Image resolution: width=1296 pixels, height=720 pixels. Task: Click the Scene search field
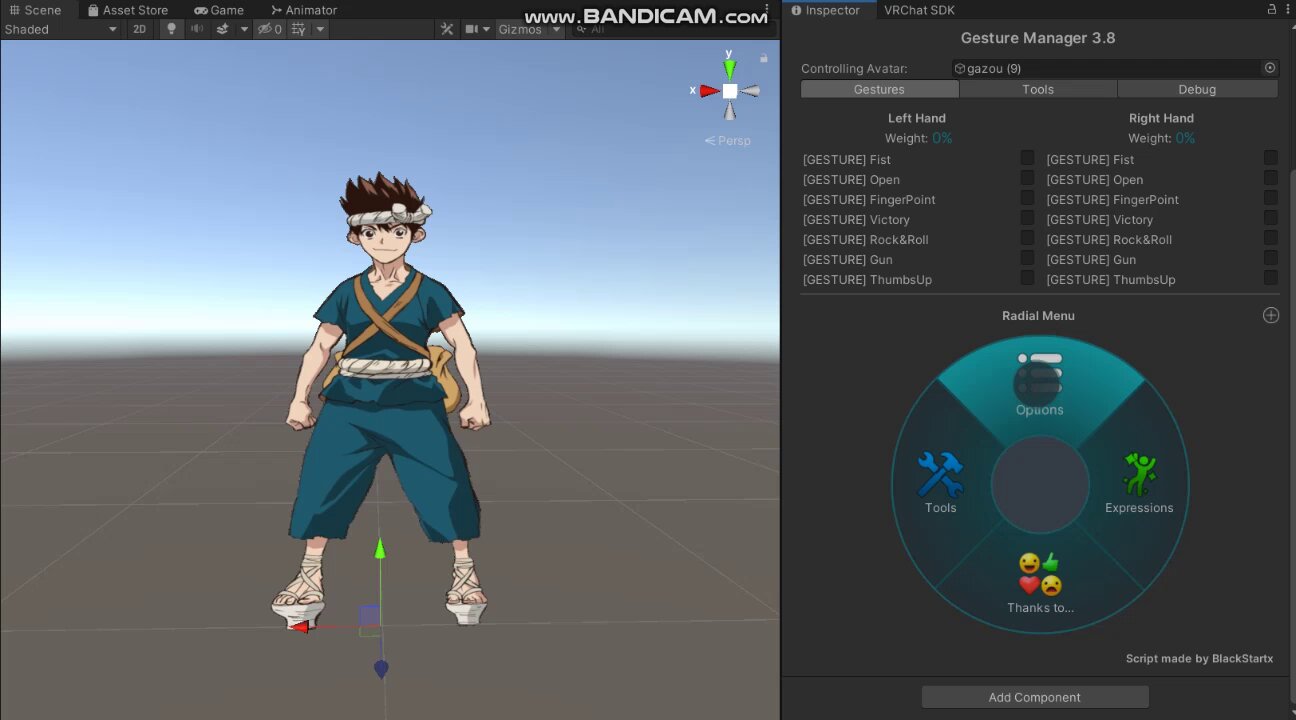[x=673, y=29]
